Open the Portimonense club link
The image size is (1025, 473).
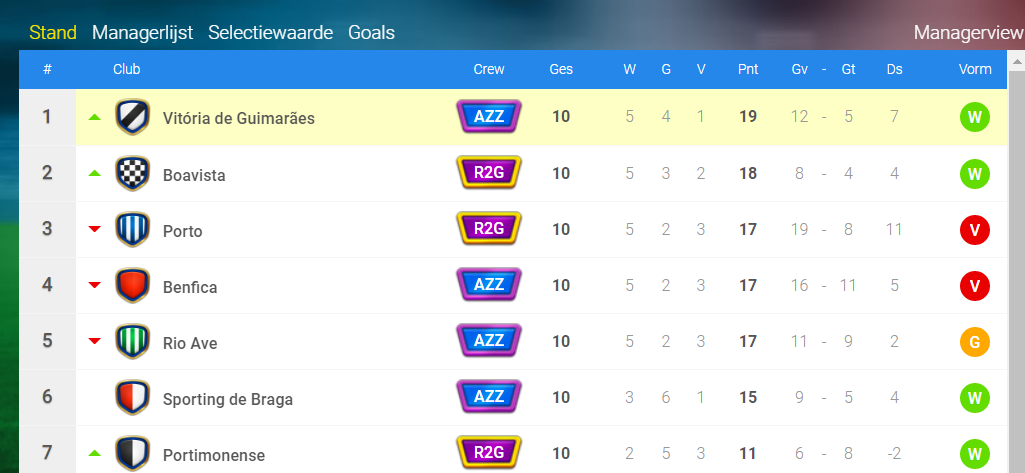pyautogui.click(x=214, y=455)
